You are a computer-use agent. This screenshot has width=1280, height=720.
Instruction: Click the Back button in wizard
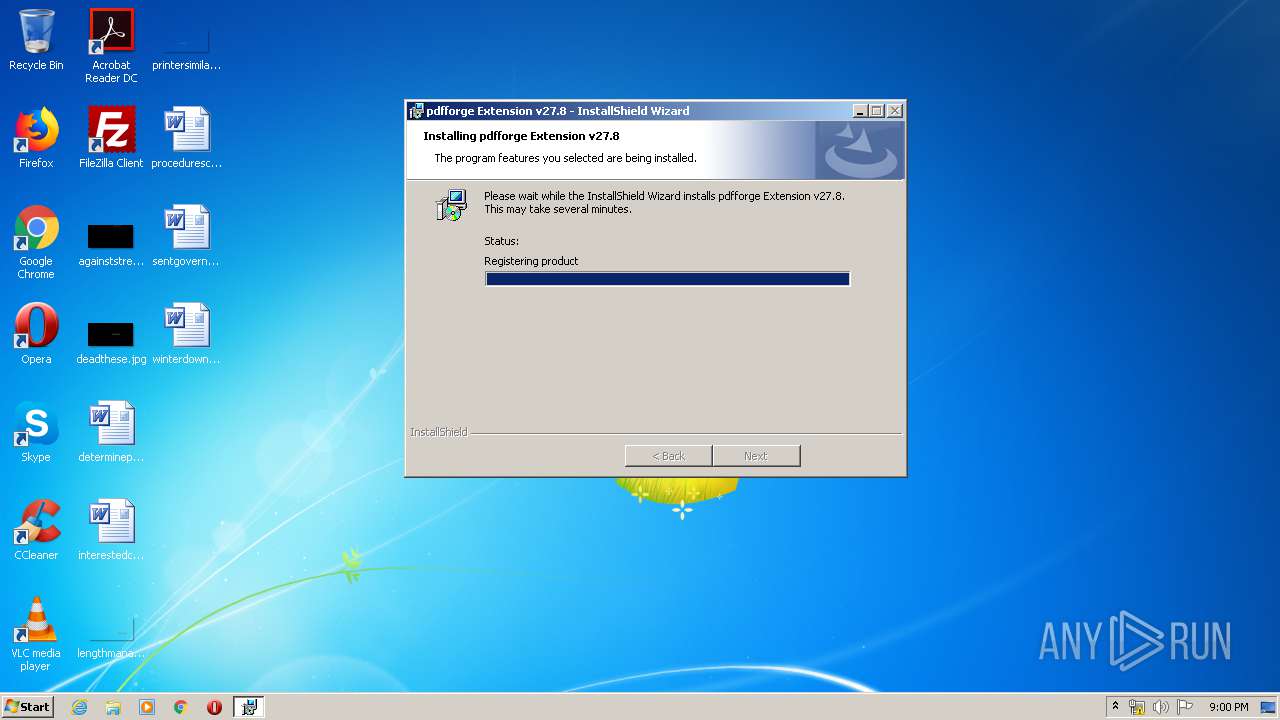pos(669,456)
